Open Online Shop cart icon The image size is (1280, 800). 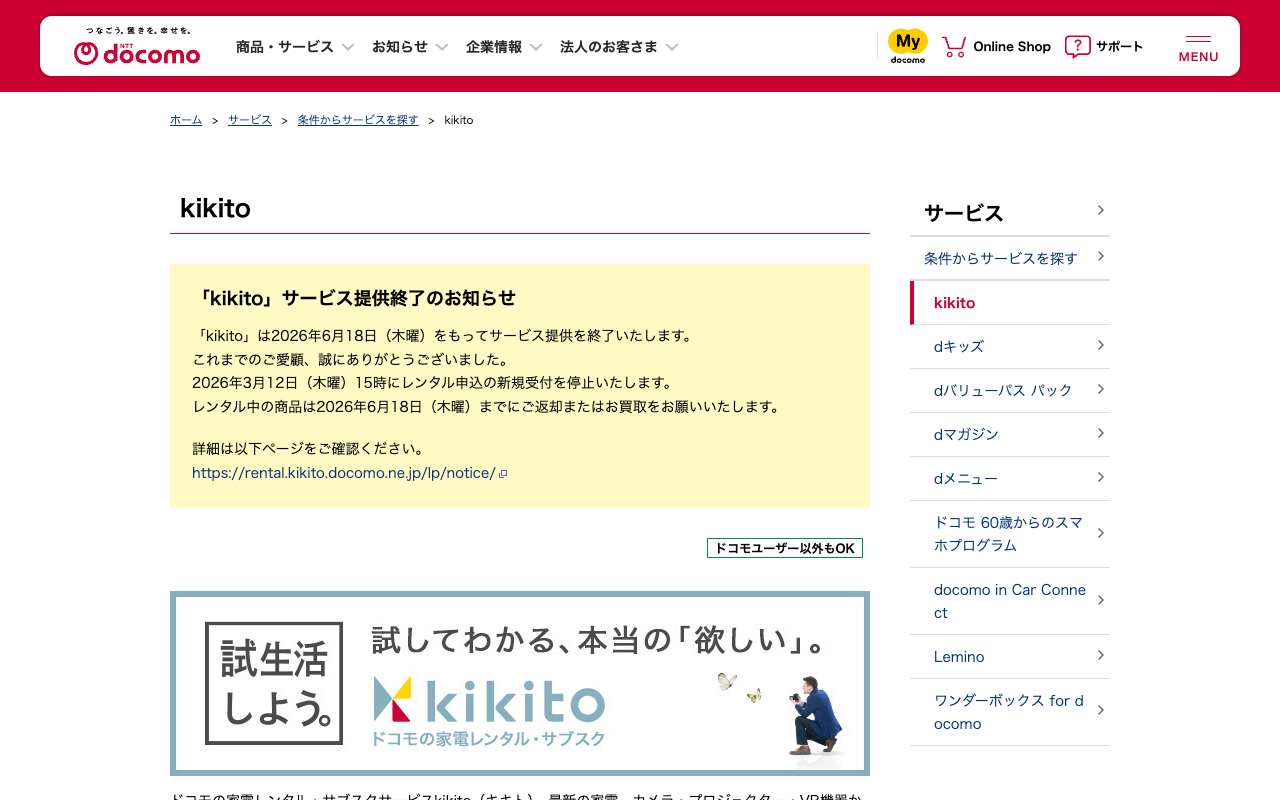(x=954, y=46)
